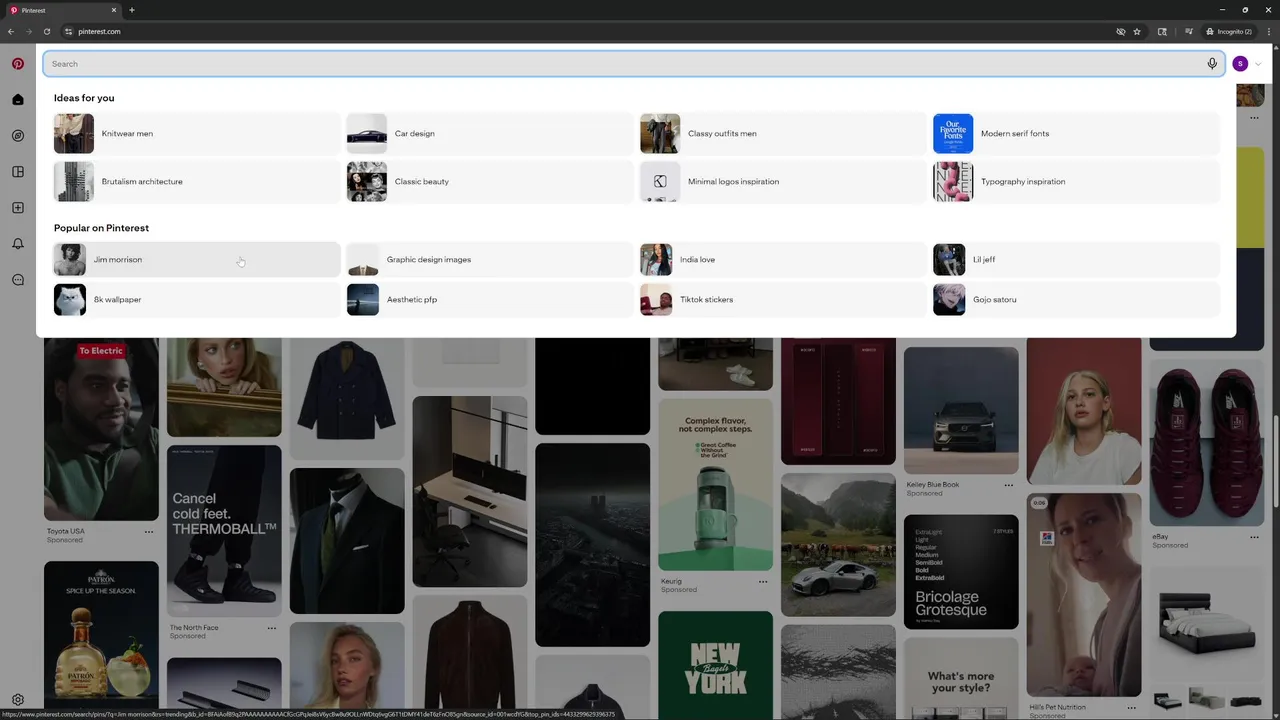Select Brutalism architecture idea
The image size is (1280, 720).
[197, 181]
